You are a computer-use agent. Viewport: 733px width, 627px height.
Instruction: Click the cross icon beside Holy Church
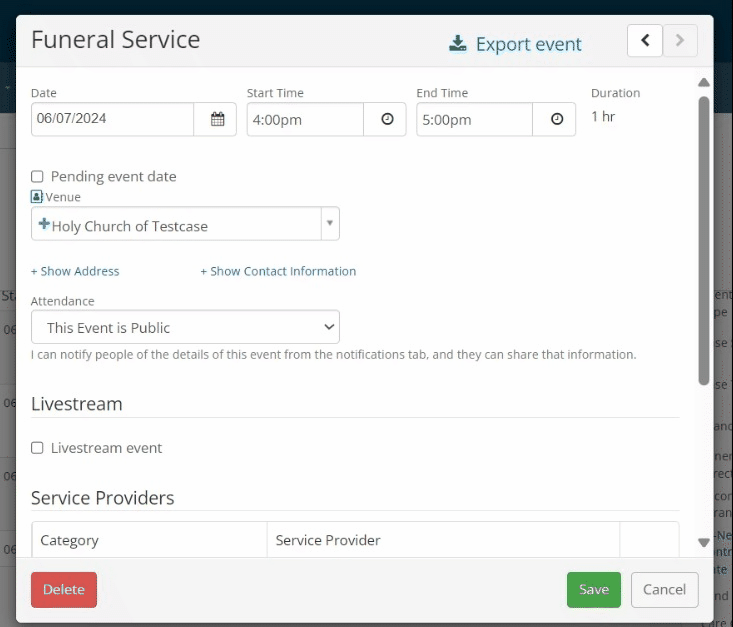44,224
